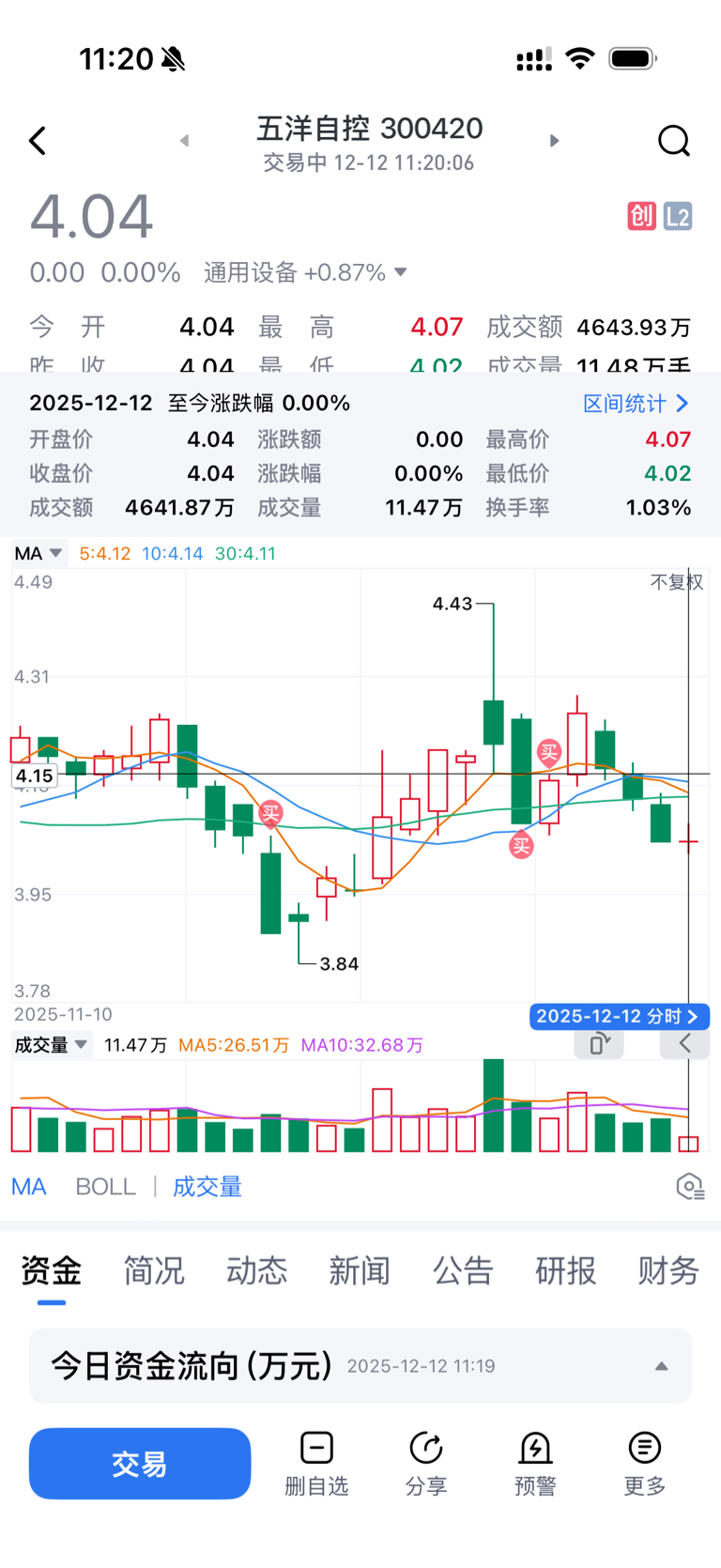The height and width of the screenshot is (1568, 721).
Task: Switch to 简况 tab
Action: [x=154, y=1271]
